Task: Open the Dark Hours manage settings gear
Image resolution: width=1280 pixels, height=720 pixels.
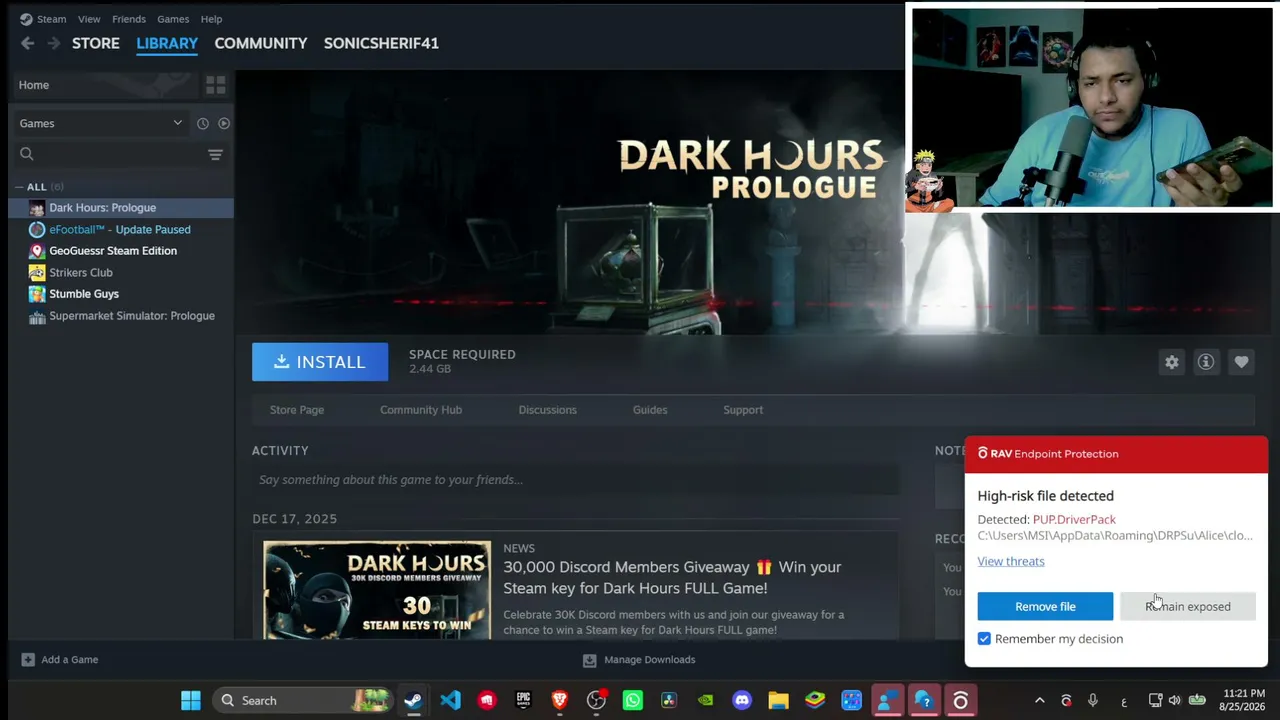Action: coord(1172,362)
